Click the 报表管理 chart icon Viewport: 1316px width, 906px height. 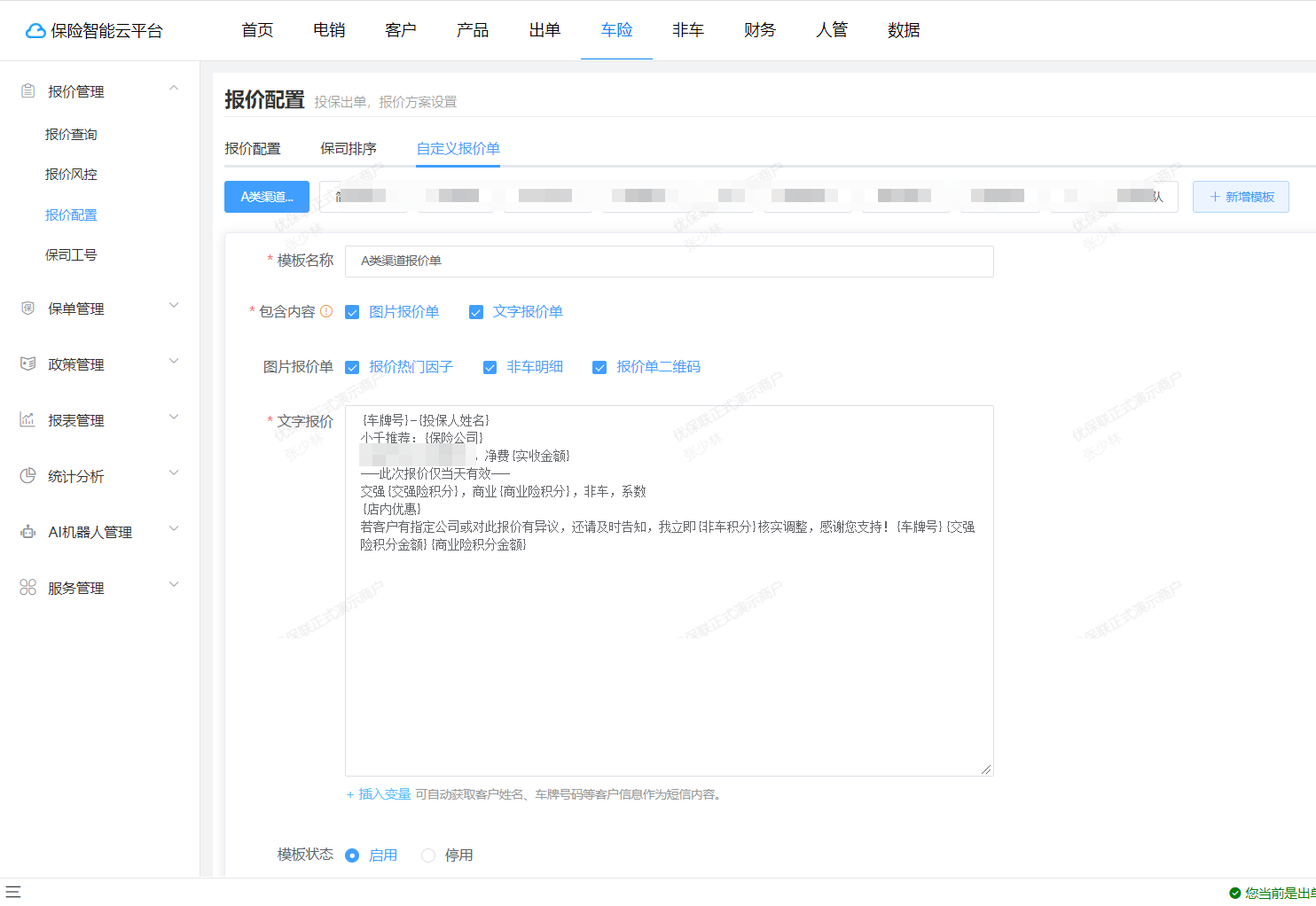[27, 419]
